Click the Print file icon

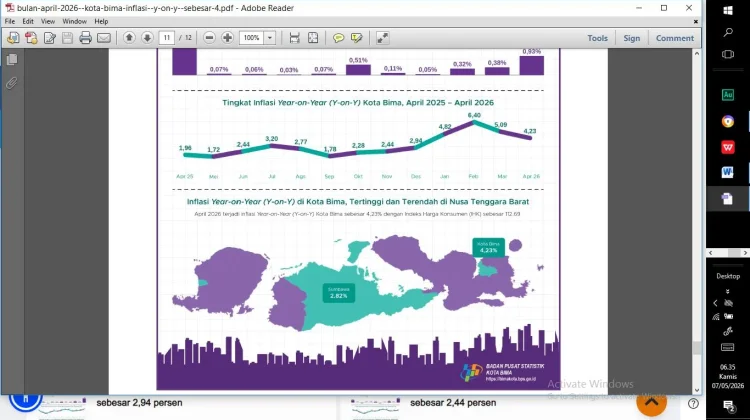point(86,38)
